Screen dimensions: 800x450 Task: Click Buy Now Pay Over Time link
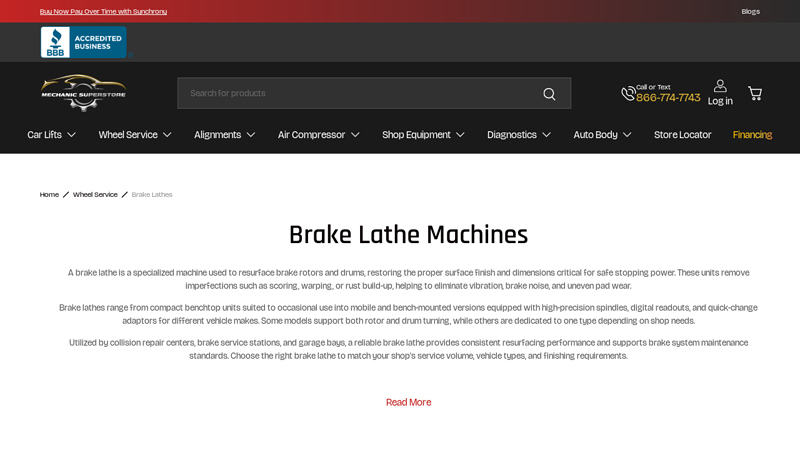click(x=103, y=11)
